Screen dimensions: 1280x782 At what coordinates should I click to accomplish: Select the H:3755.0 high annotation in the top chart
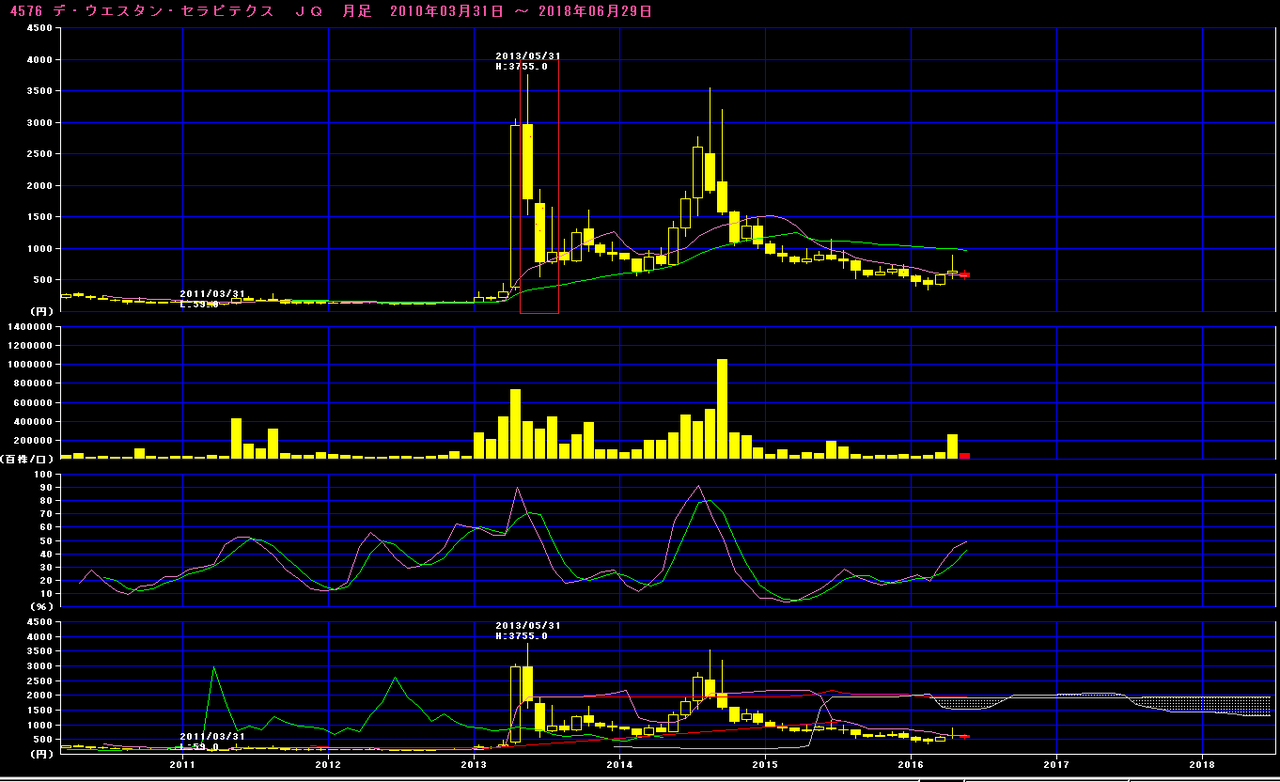coord(522,66)
